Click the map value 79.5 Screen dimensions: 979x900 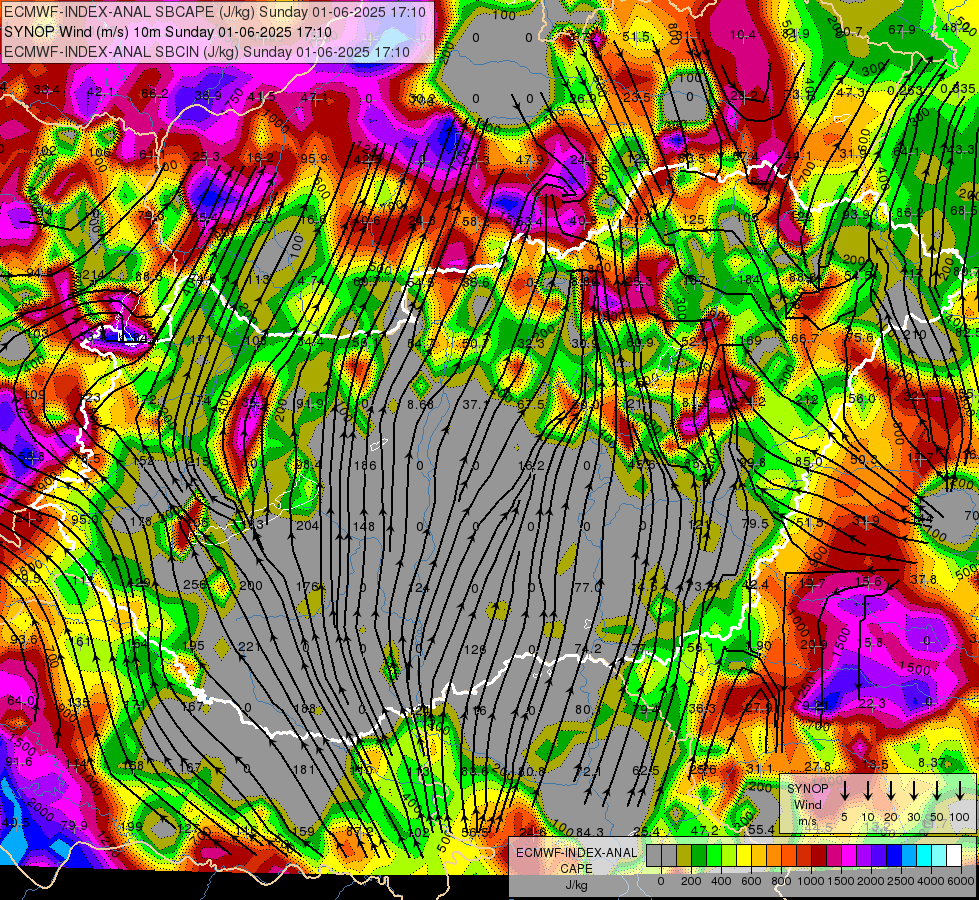[x=755, y=523]
